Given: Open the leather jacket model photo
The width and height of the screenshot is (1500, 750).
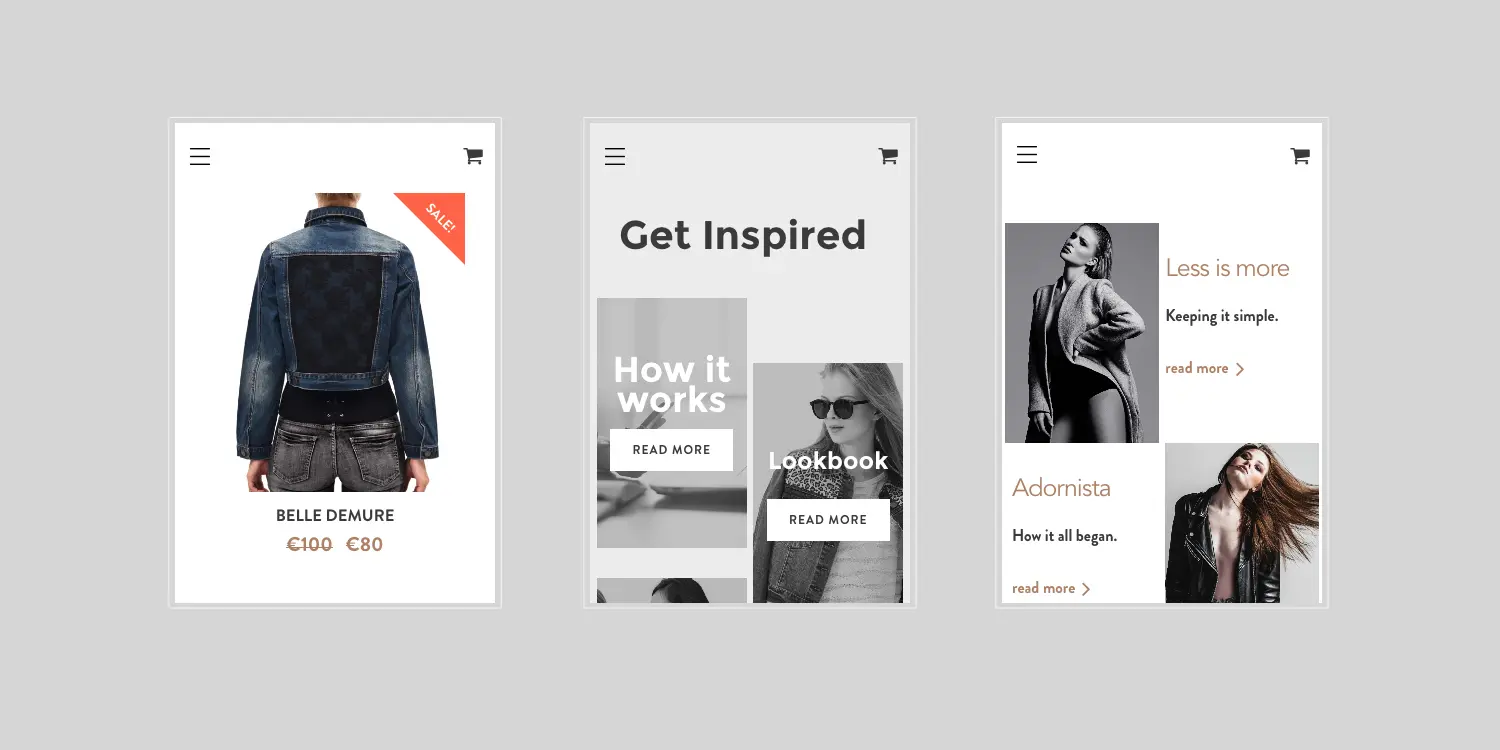Looking at the screenshot, I should tap(1241, 523).
